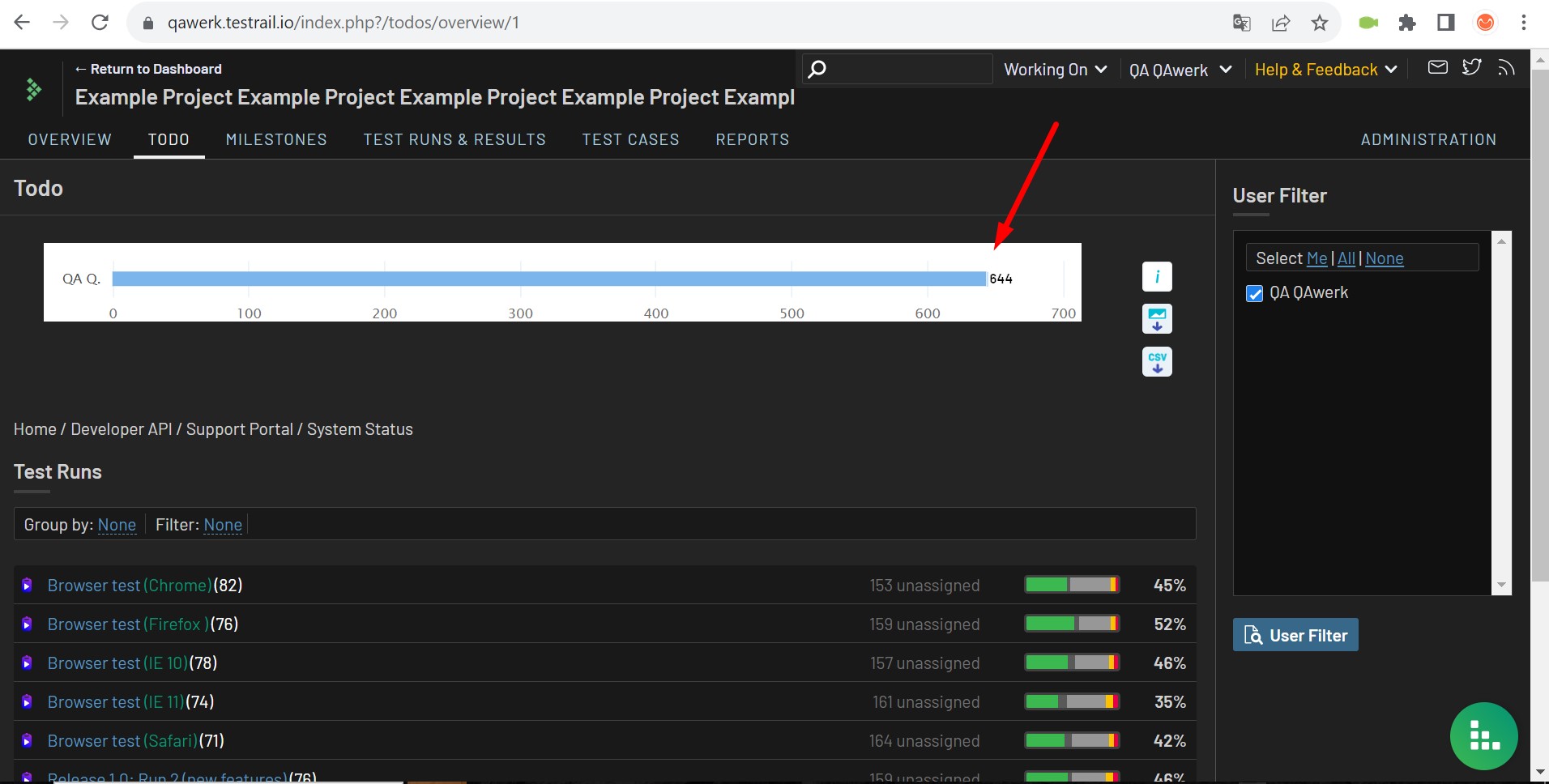Click the TestRail logo icon
Image resolution: width=1549 pixels, height=784 pixels.
pos(33,89)
